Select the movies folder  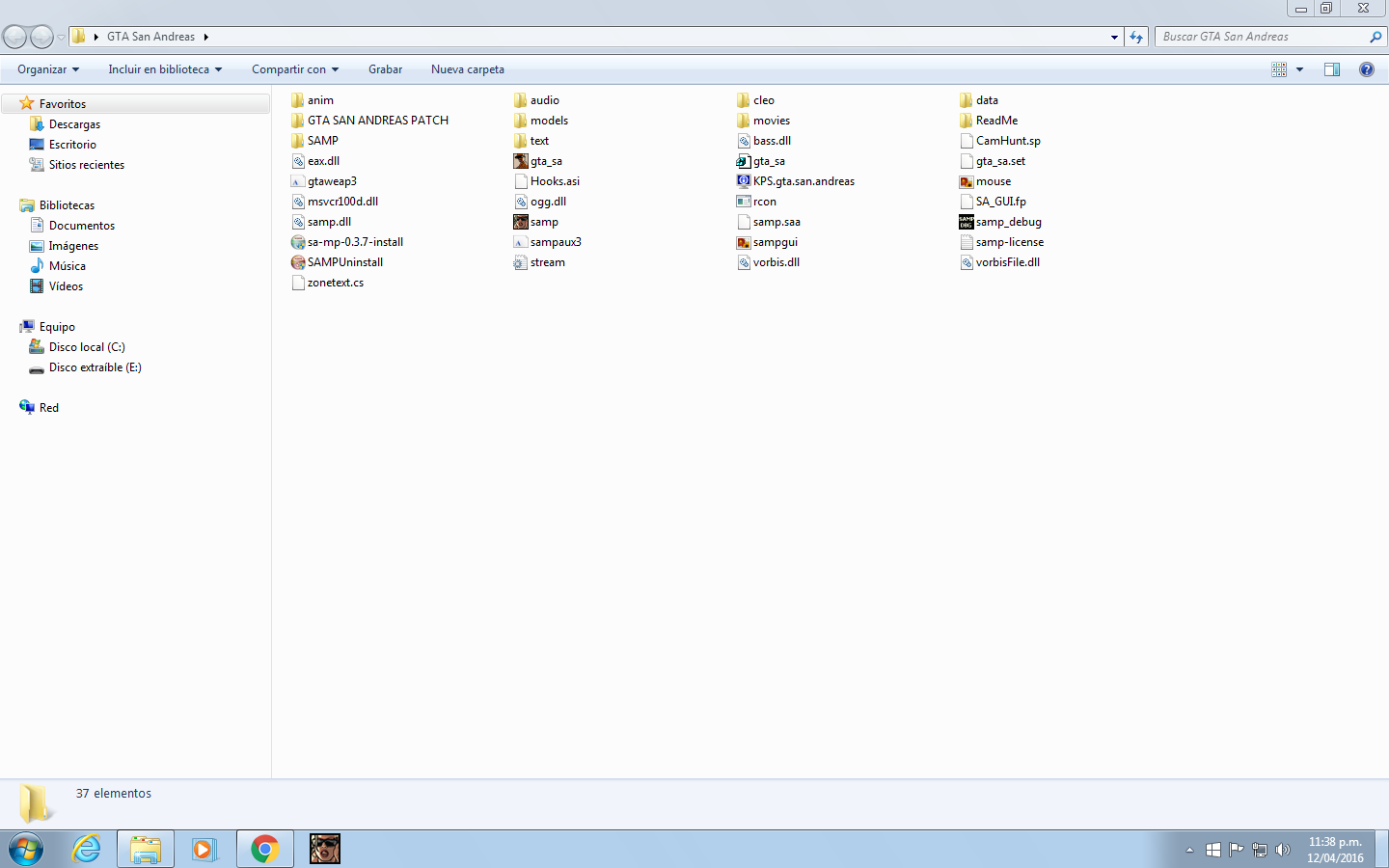point(763,121)
